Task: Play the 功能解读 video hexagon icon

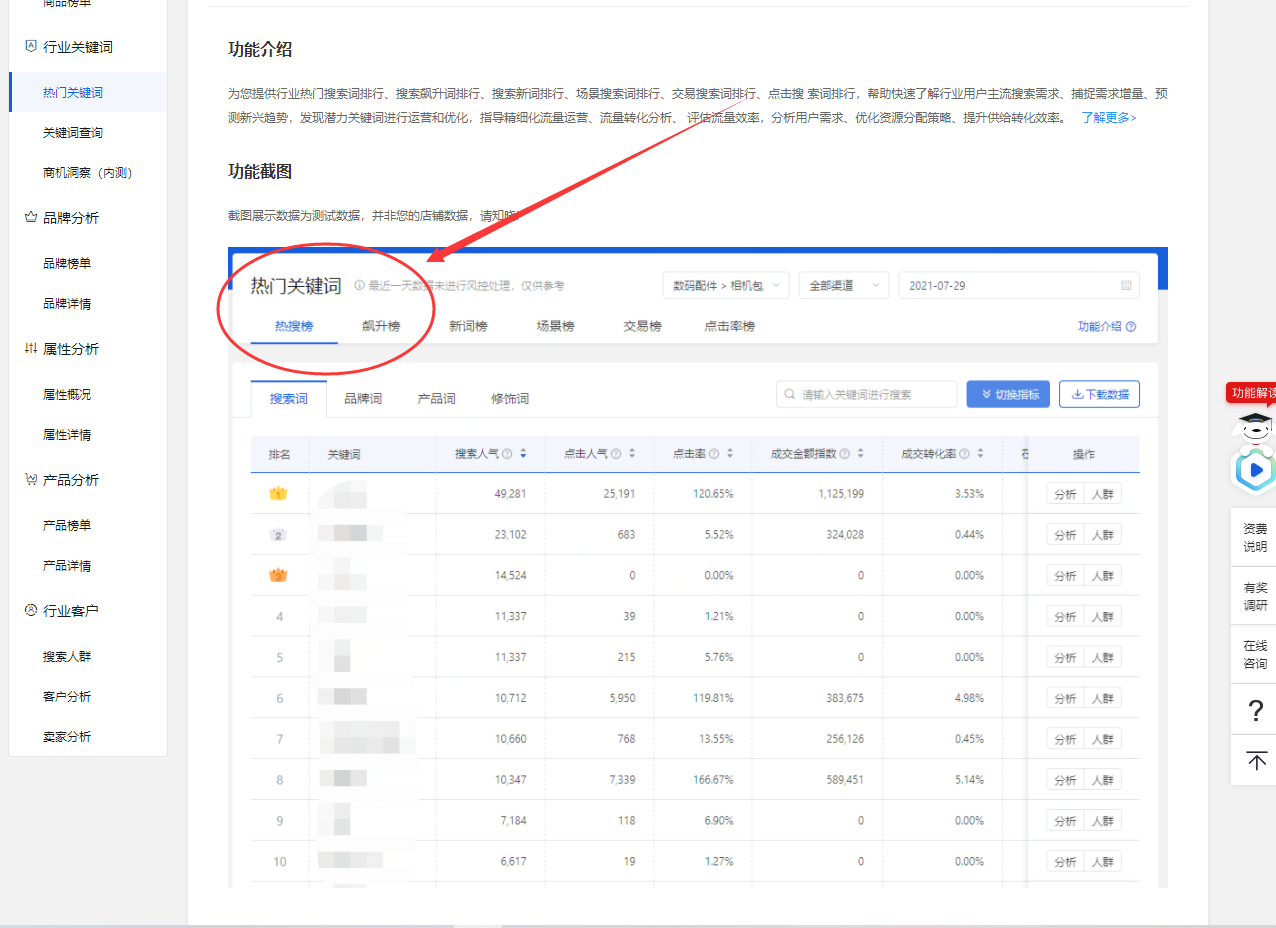Action: tap(1254, 470)
